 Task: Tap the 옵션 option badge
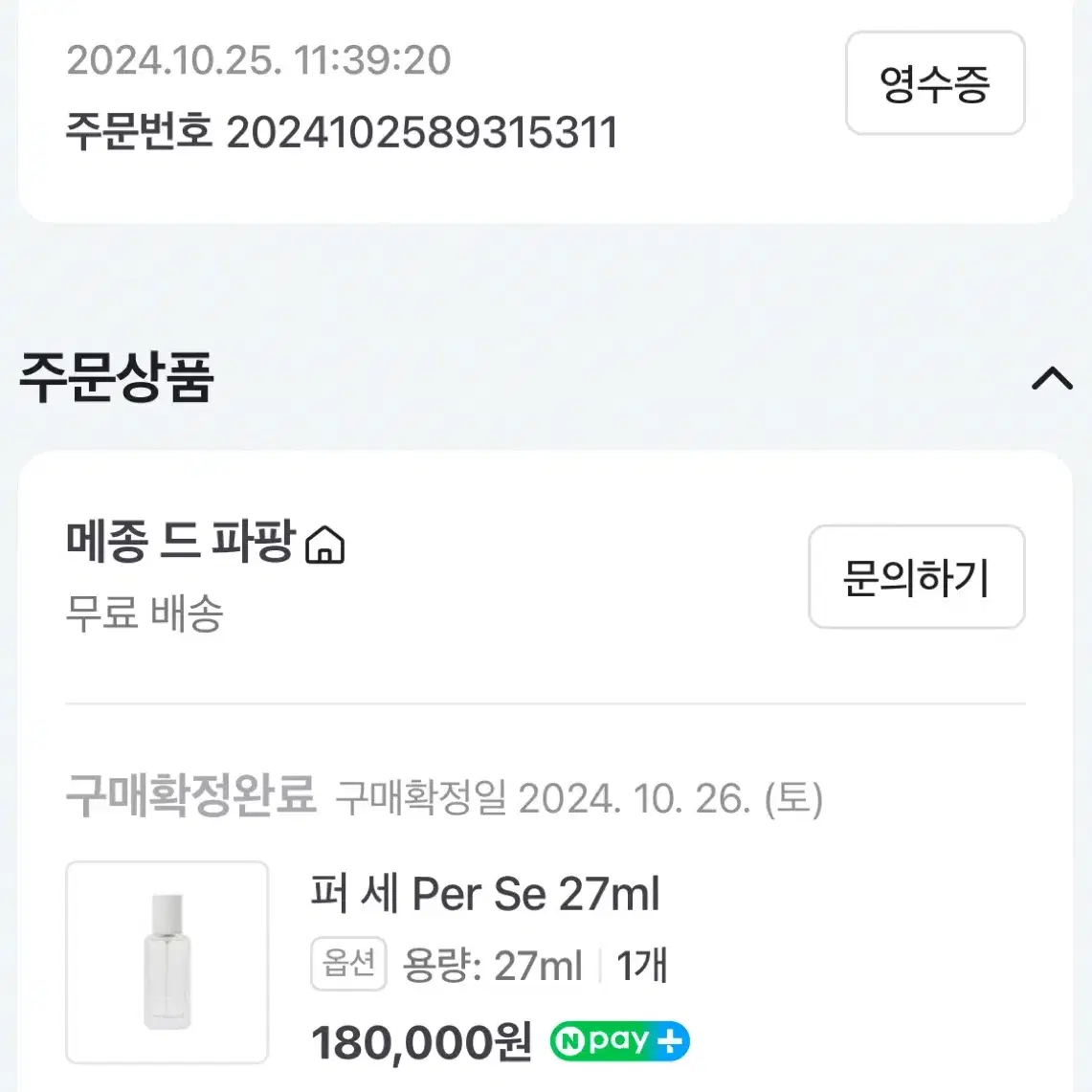pyautogui.click(x=348, y=964)
